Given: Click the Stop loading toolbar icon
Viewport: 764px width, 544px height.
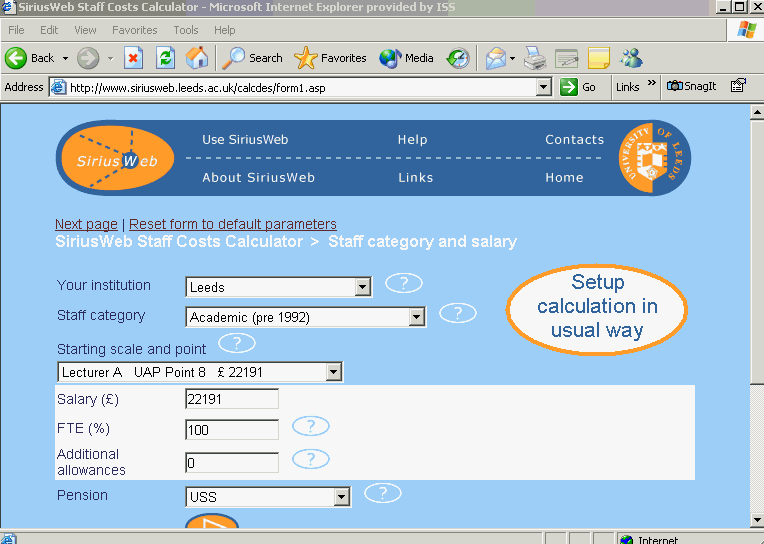Looking at the screenshot, I should 133,58.
